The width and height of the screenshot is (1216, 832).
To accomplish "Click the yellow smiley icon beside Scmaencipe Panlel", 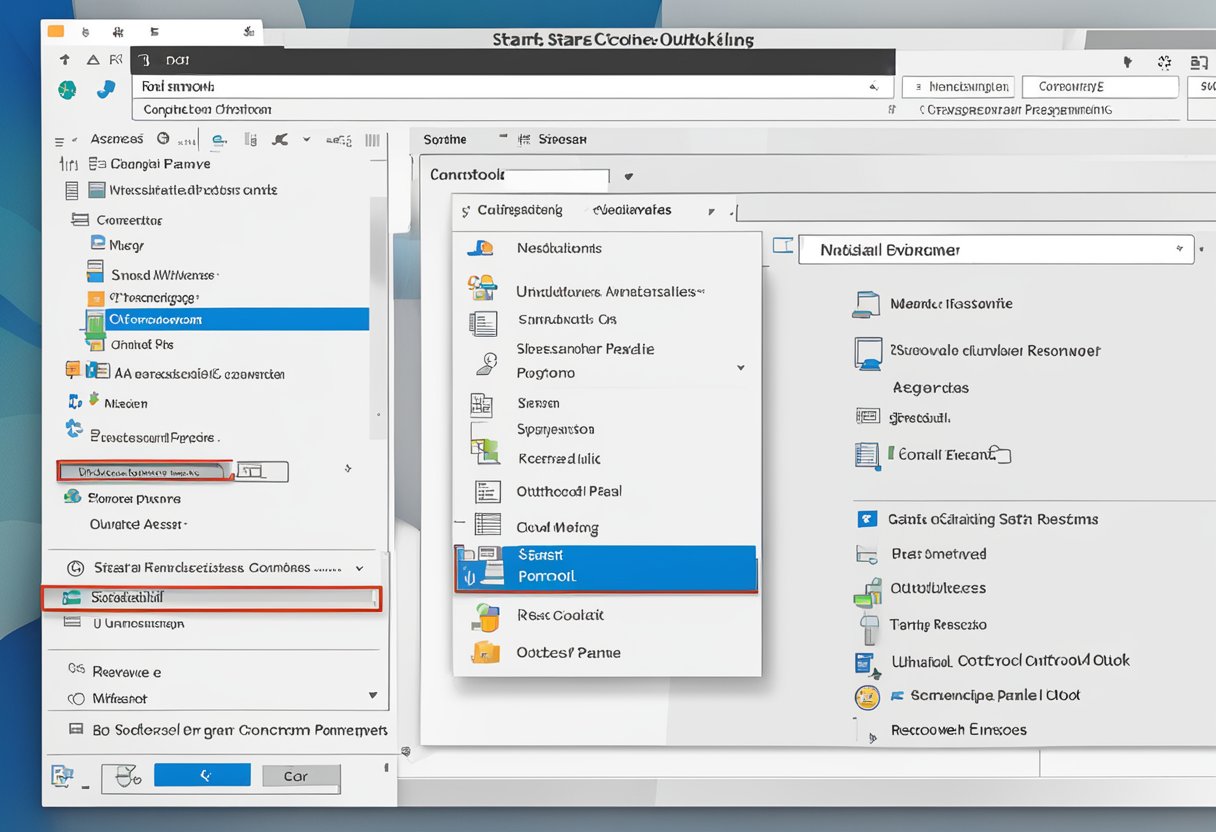I will click(x=866, y=697).
